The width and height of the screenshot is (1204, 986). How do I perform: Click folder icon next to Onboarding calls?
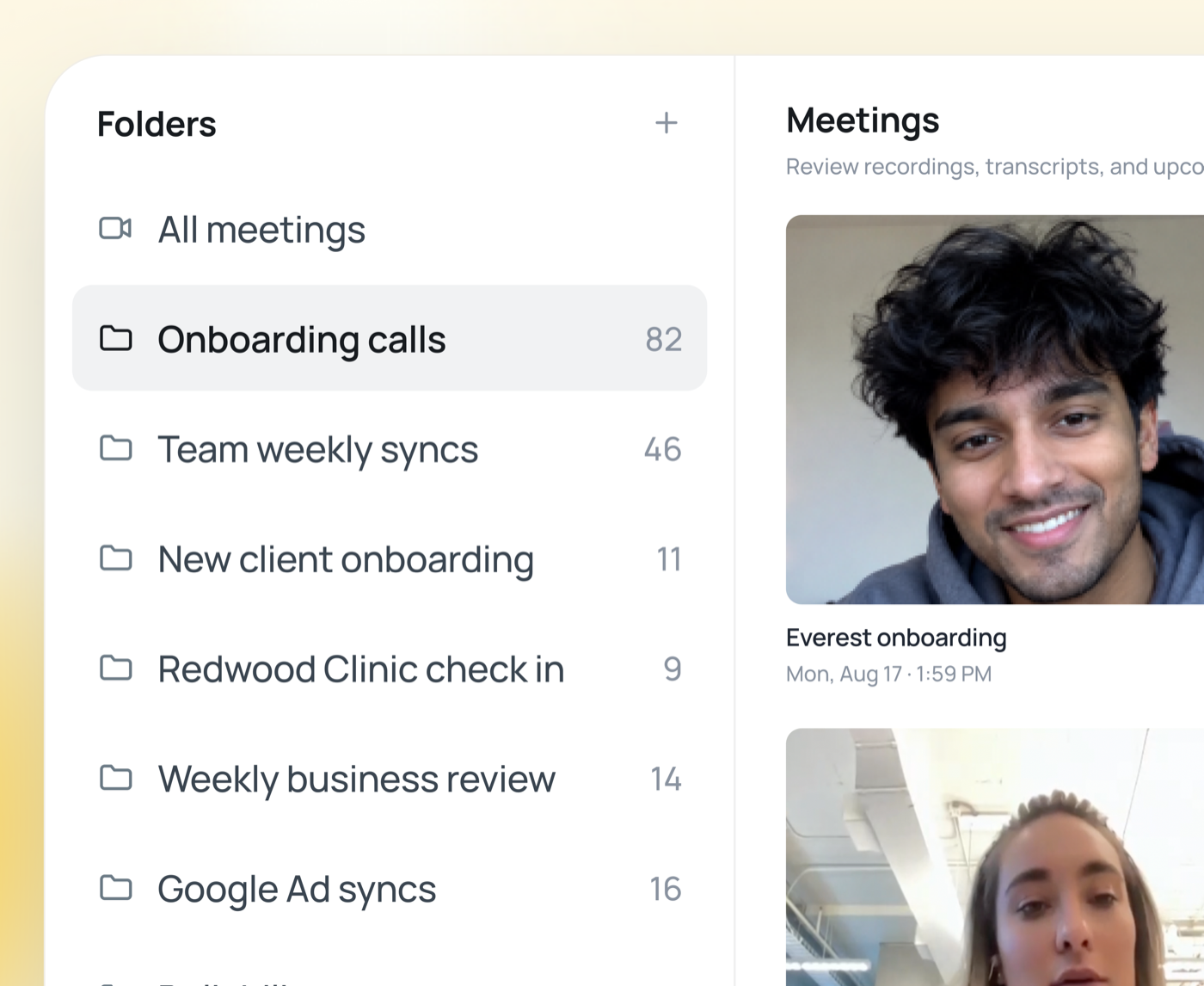(x=115, y=338)
